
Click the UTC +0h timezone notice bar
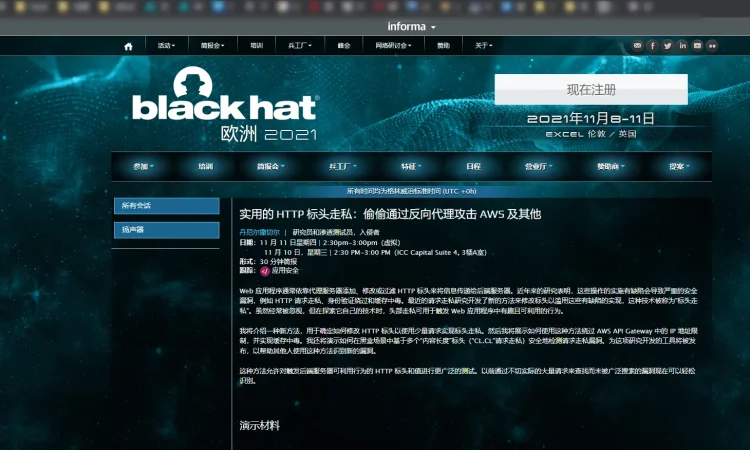[x=411, y=191]
